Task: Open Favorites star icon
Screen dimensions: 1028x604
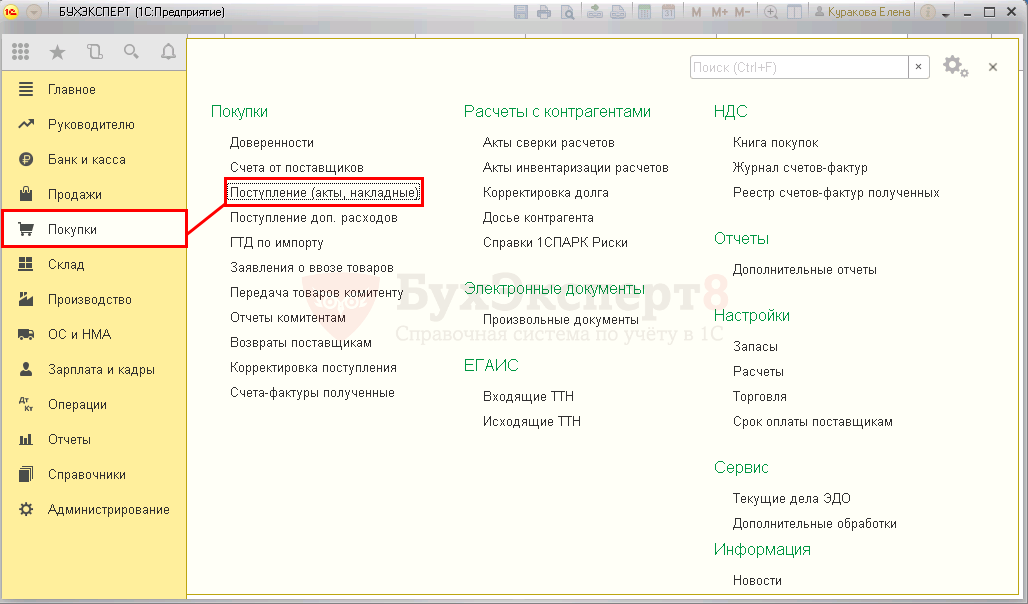Action: [x=58, y=52]
